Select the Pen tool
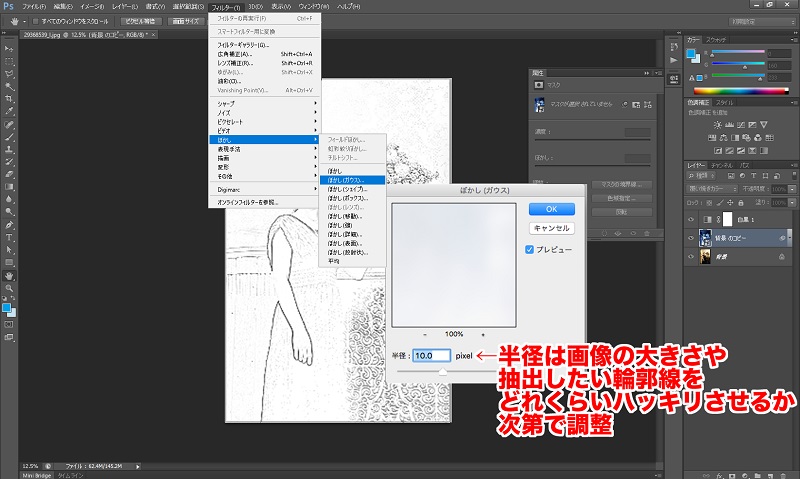 coord(9,225)
